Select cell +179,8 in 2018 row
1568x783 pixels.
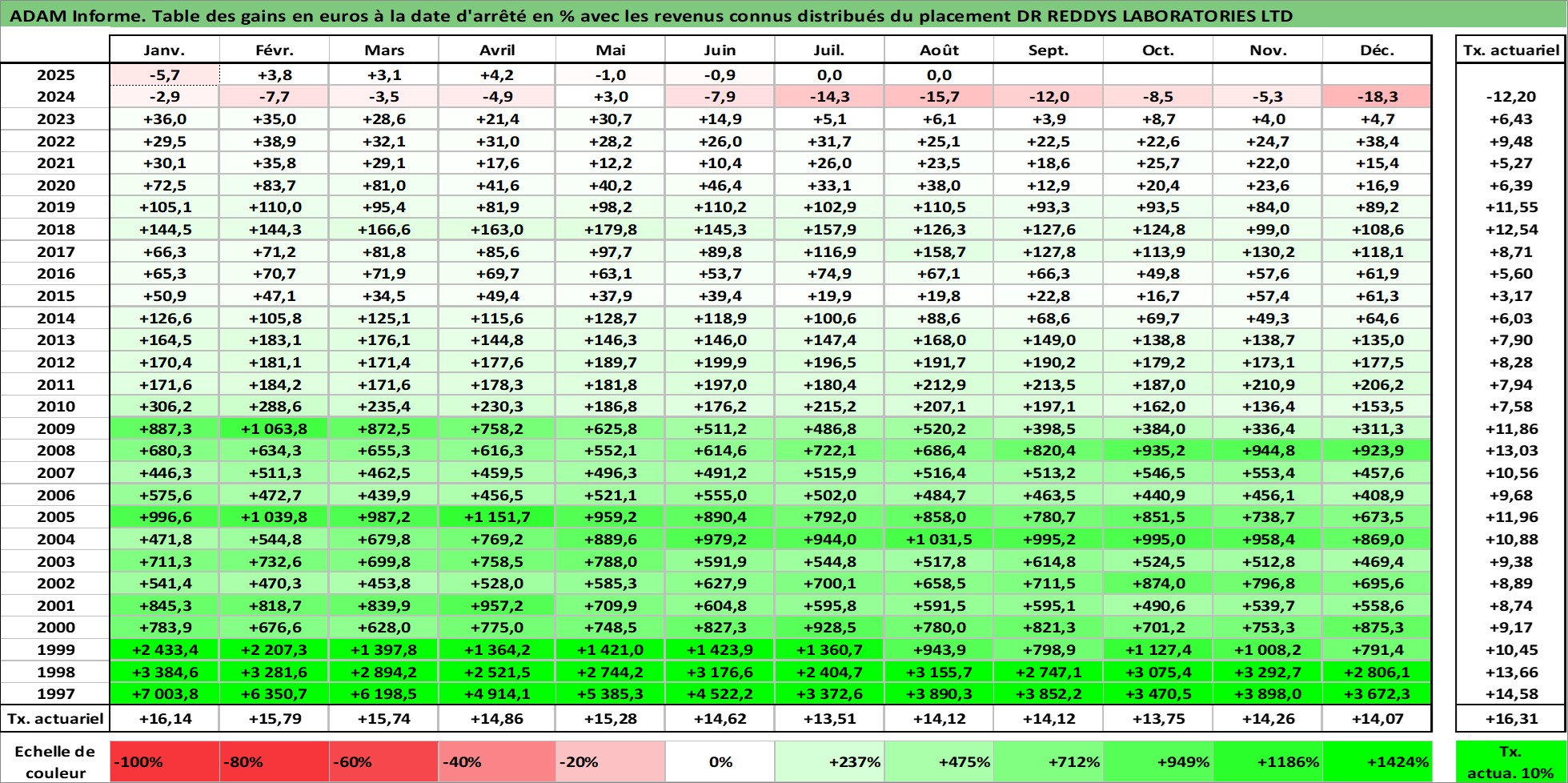click(611, 229)
